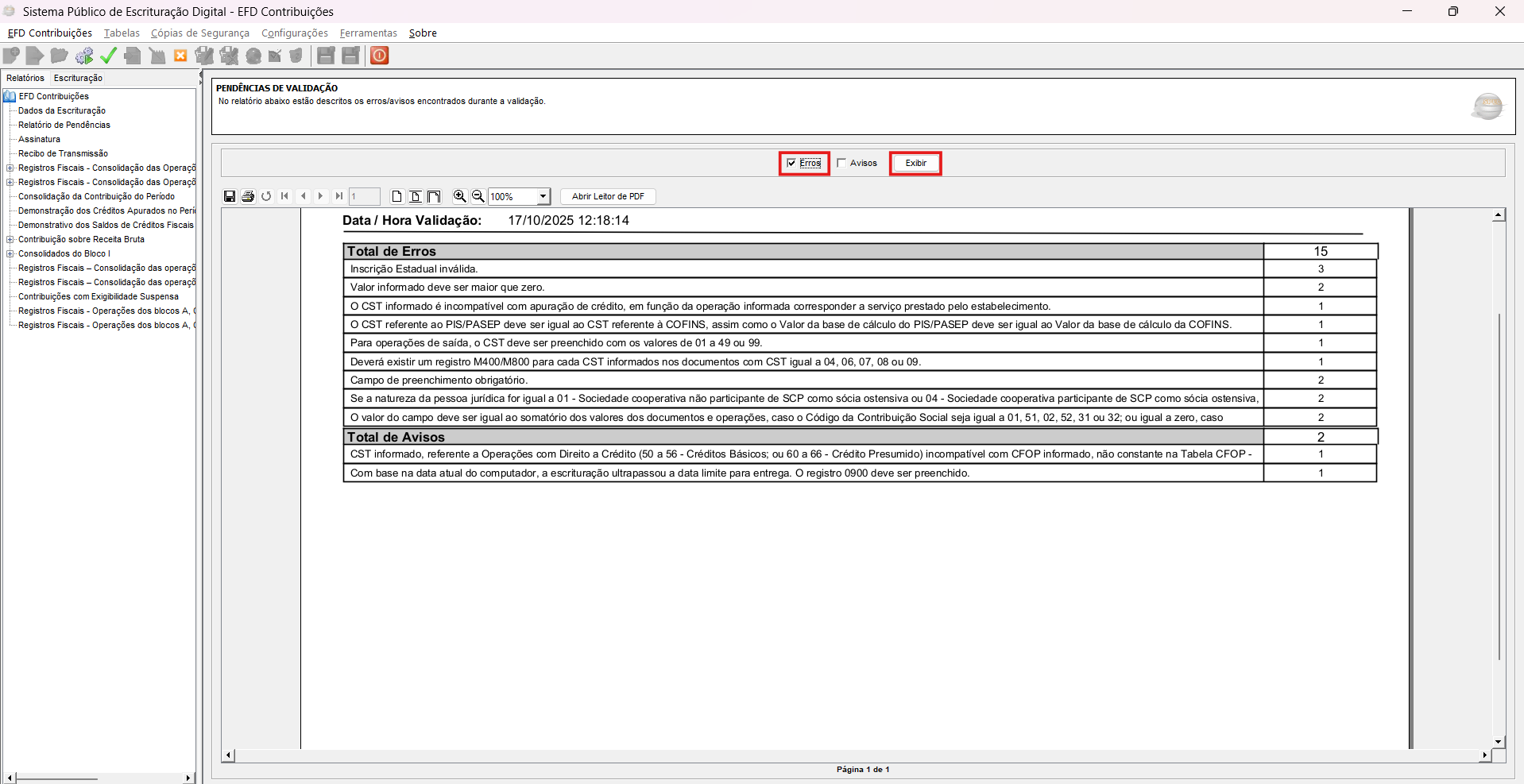Zoom out with the magnifier minus icon
The height and width of the screenshot is (784, 1524).
tap(478, 196)
